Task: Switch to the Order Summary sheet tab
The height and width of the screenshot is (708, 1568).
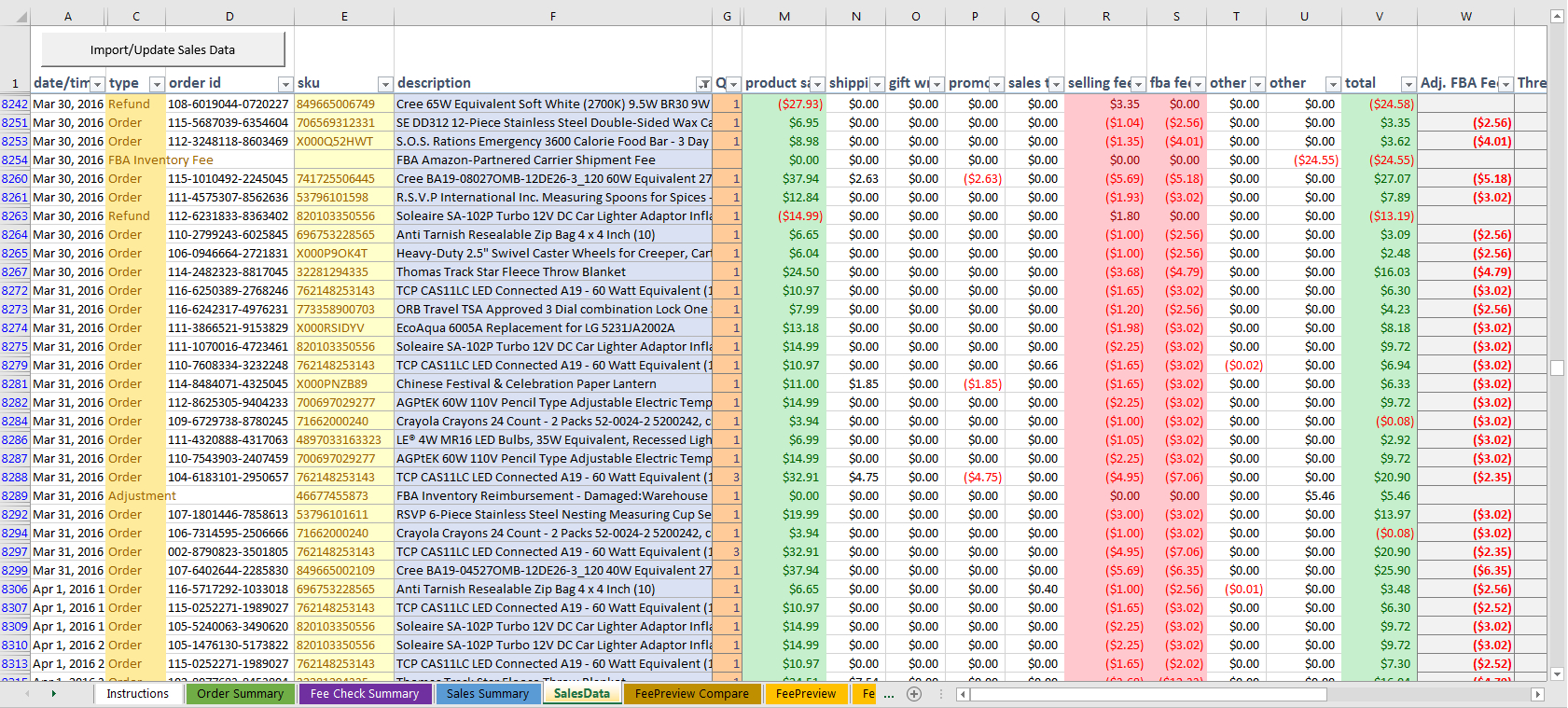Action: pyautogui.click(x=240, y=694)
